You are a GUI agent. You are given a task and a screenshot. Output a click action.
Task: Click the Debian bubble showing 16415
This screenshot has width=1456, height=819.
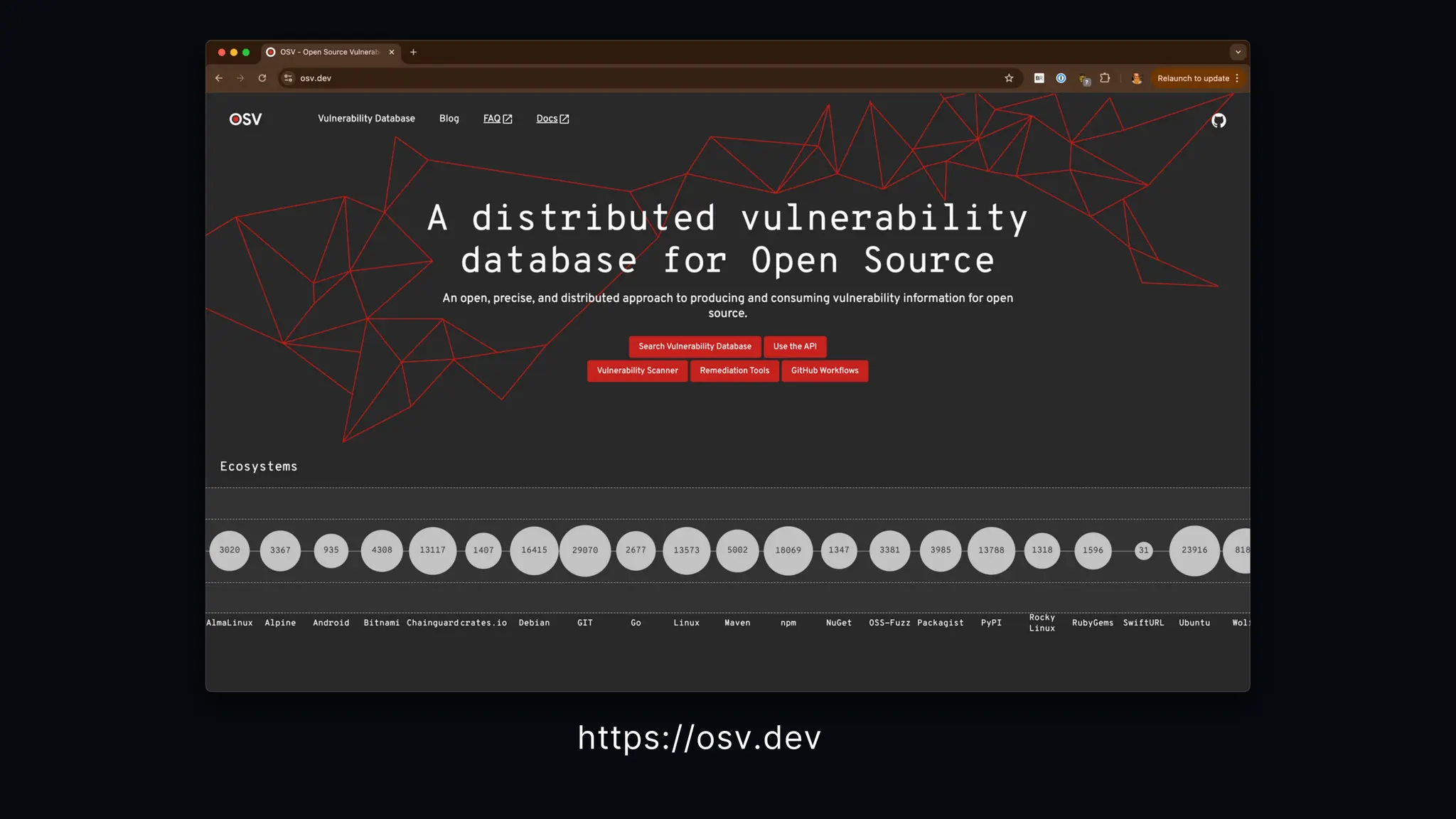pyautogui.click(x=534, y=550)
